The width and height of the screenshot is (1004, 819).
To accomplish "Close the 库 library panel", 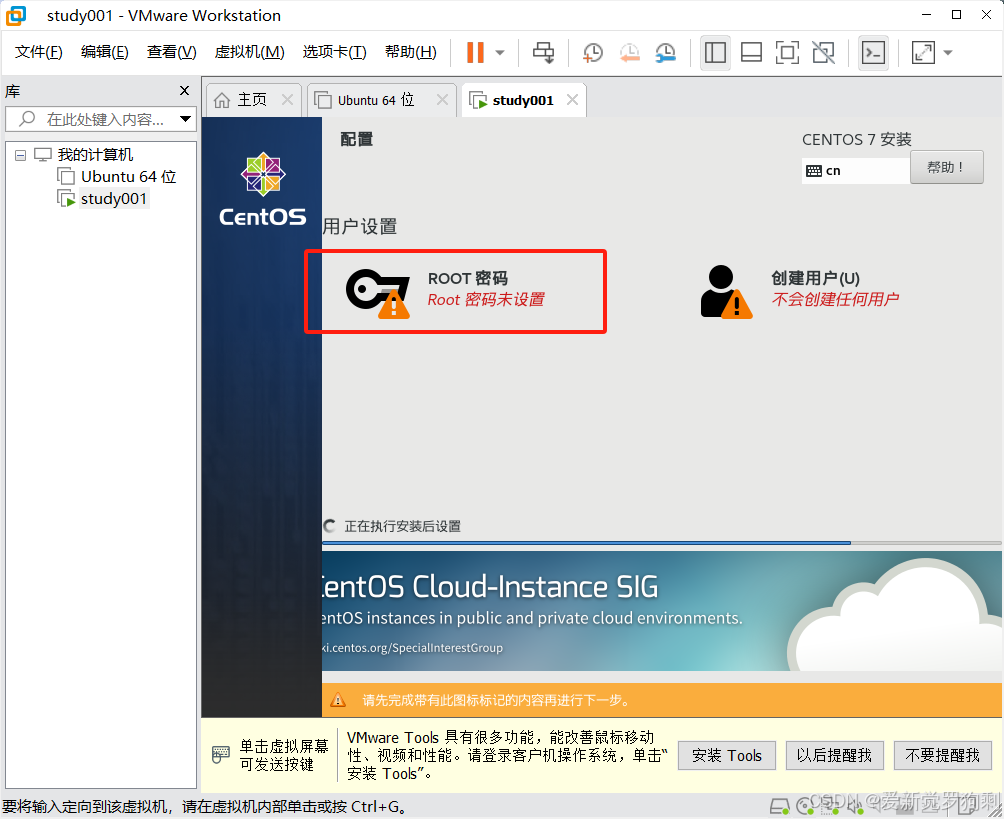I will 184,91.
